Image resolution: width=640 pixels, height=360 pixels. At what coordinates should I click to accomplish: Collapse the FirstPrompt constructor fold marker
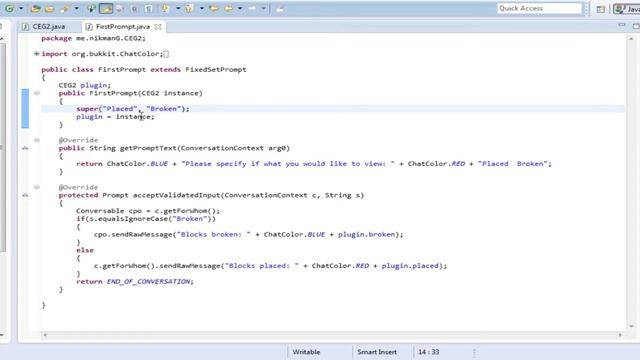[37, 93]
